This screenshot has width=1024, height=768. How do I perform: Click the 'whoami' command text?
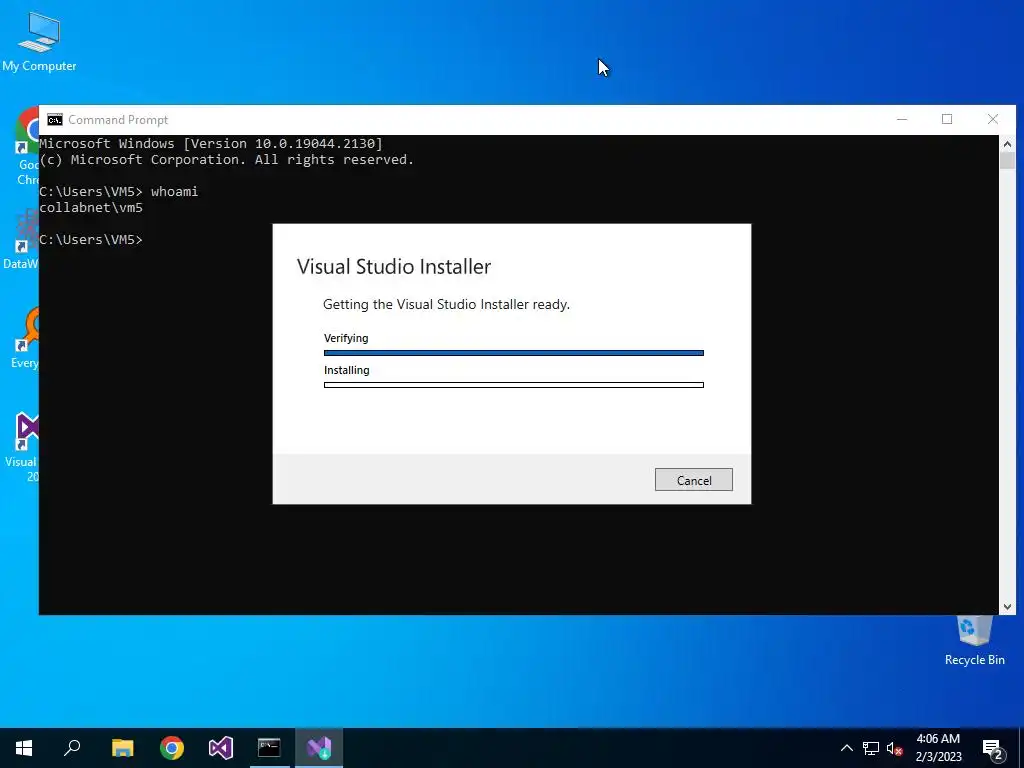coord(174,191)
